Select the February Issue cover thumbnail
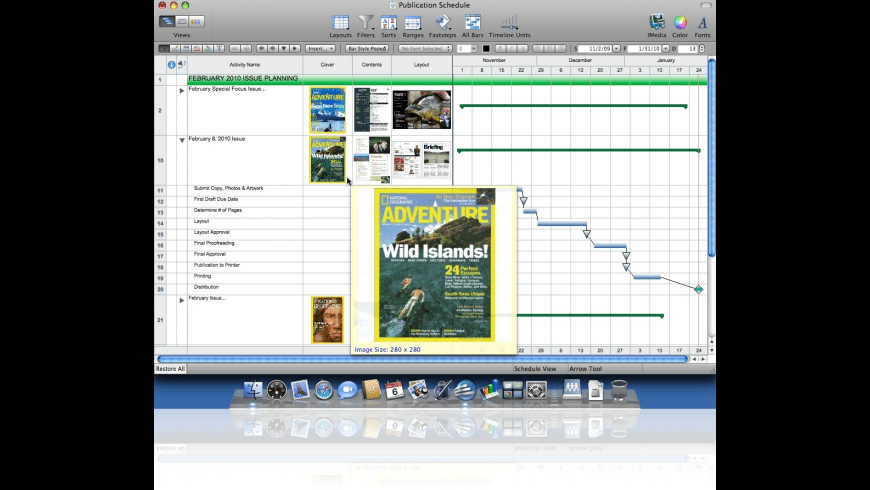The width and height of the screenshot is (870, 490). pyautogui.click(x=327, y=320)
